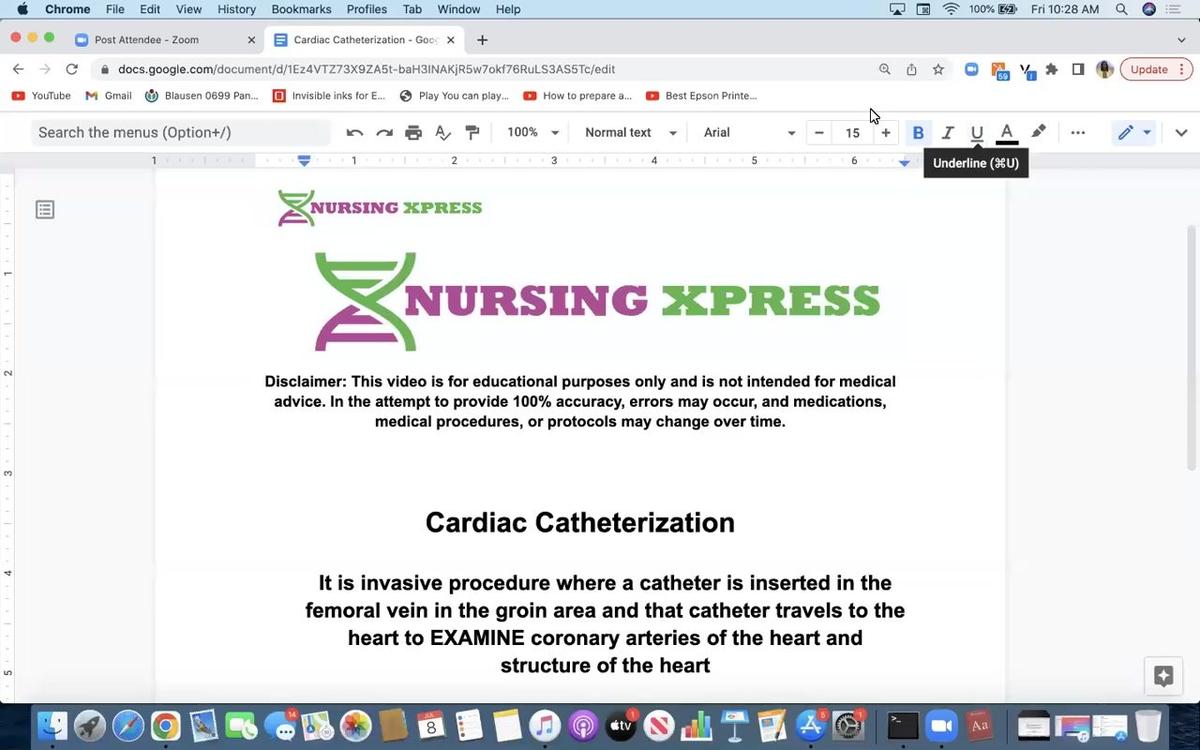The height and width of the screenshot is (750, 1200).
Task: Open Terminal from the Dock
Action: (x=903, y=725)
